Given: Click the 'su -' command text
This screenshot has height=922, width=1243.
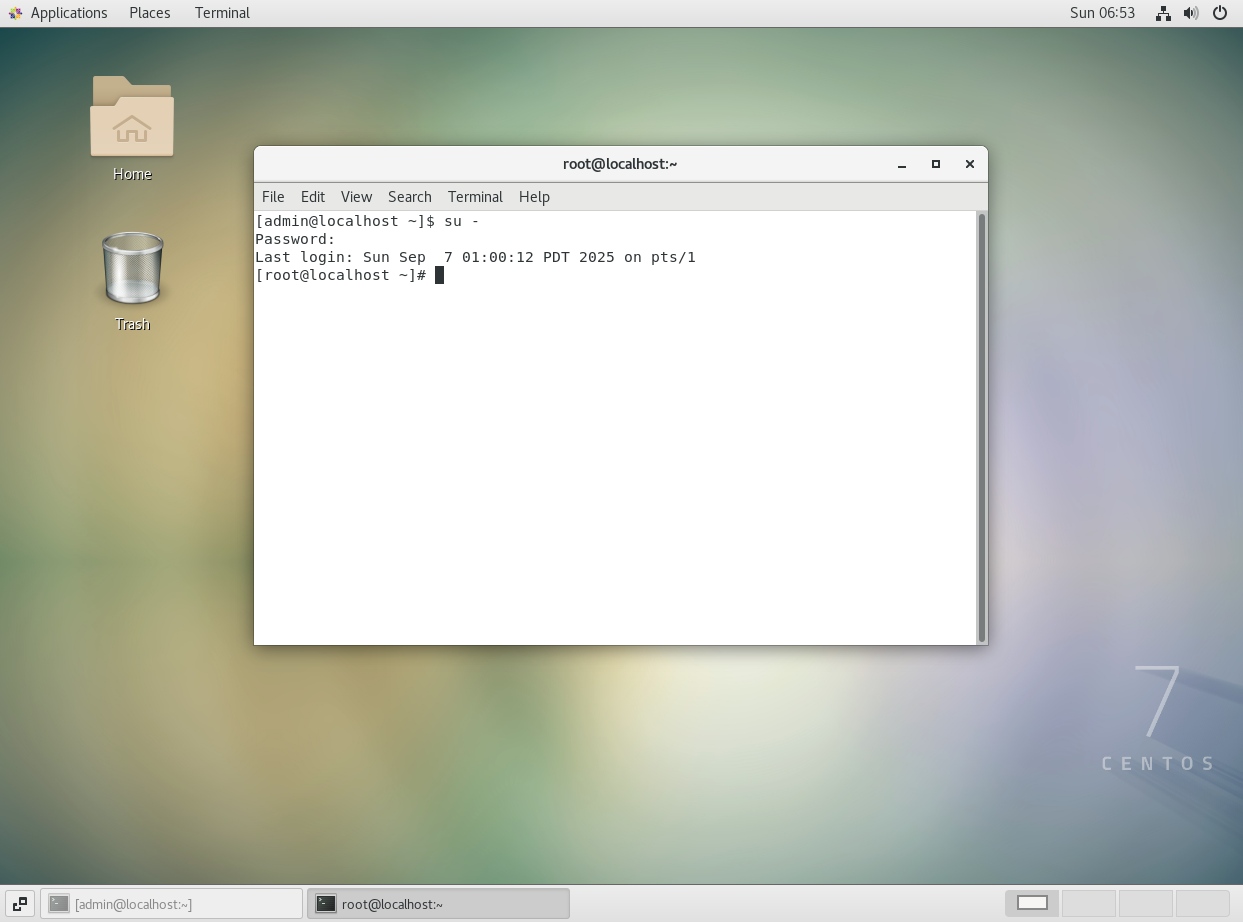Looking at the screenshot, I should (462, 221).
